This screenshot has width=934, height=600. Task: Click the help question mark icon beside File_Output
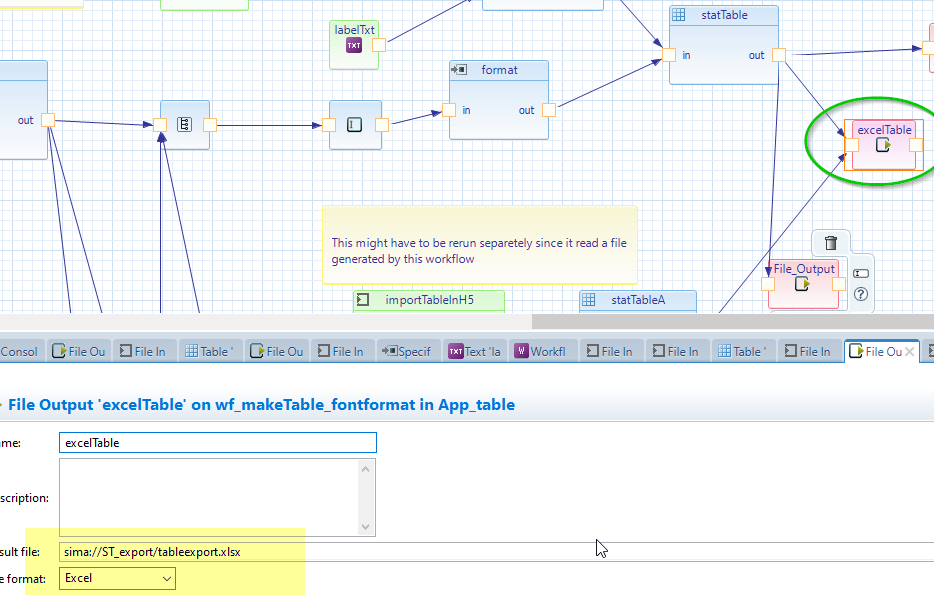(x=860, y=295)
